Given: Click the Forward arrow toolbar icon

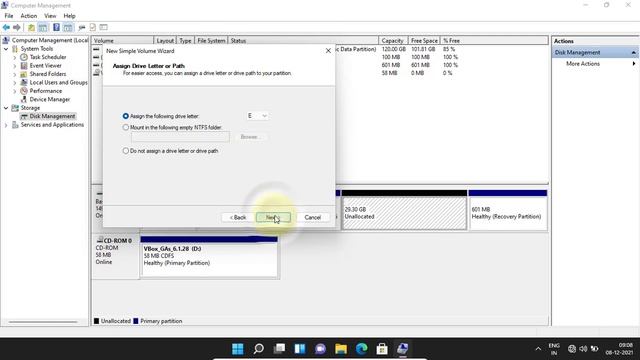Looking at the screenshot, I should (17, 27).
